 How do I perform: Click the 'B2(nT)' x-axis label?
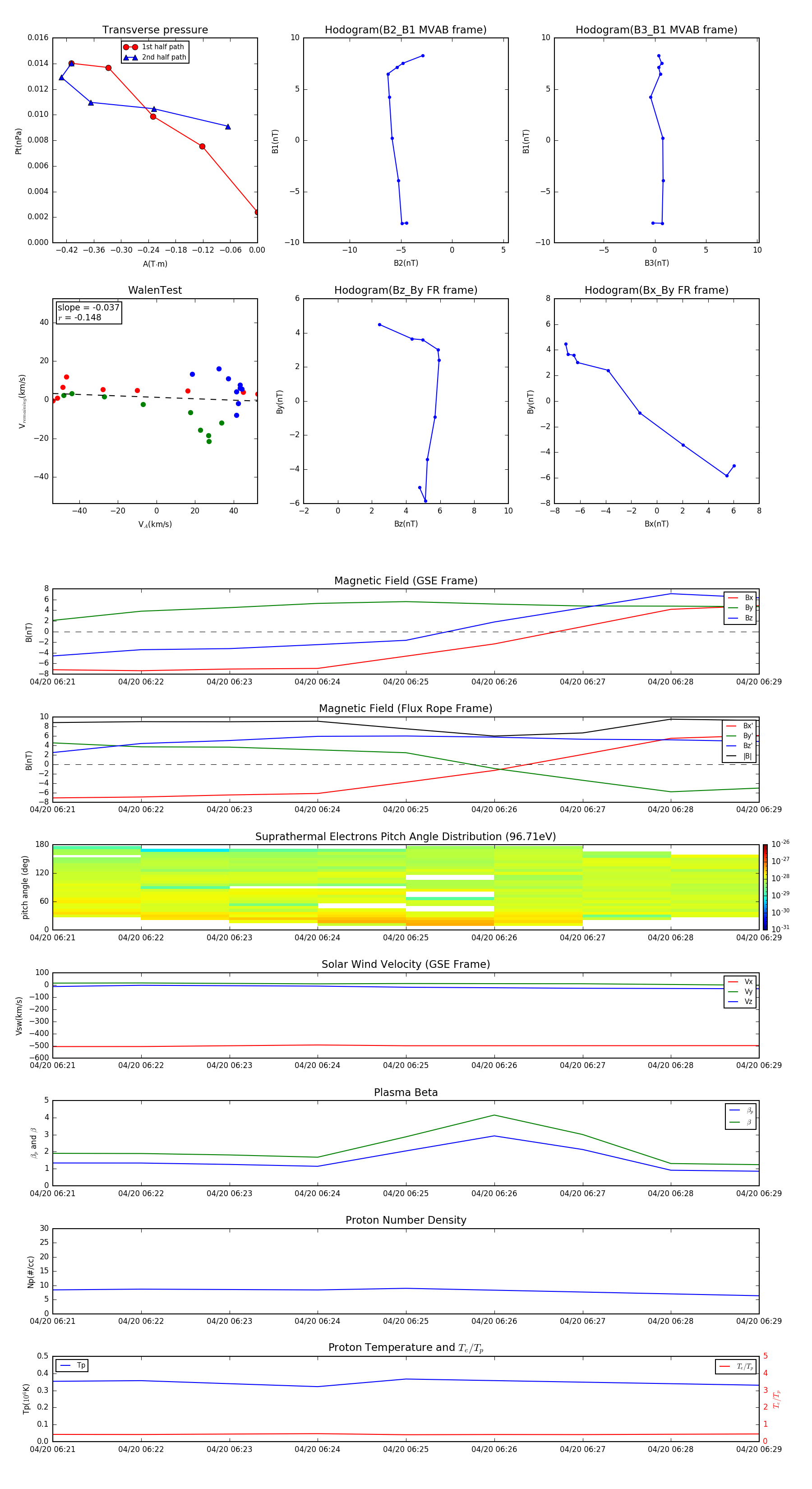(x=406, y=264)
